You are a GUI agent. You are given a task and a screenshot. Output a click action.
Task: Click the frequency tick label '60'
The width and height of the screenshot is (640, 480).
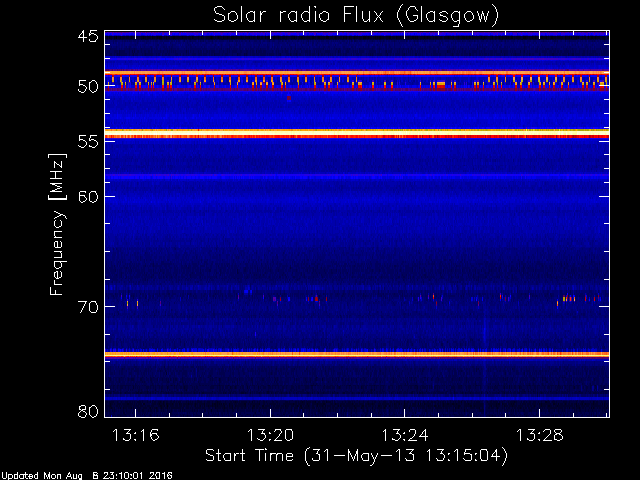(x=88, y=196)
